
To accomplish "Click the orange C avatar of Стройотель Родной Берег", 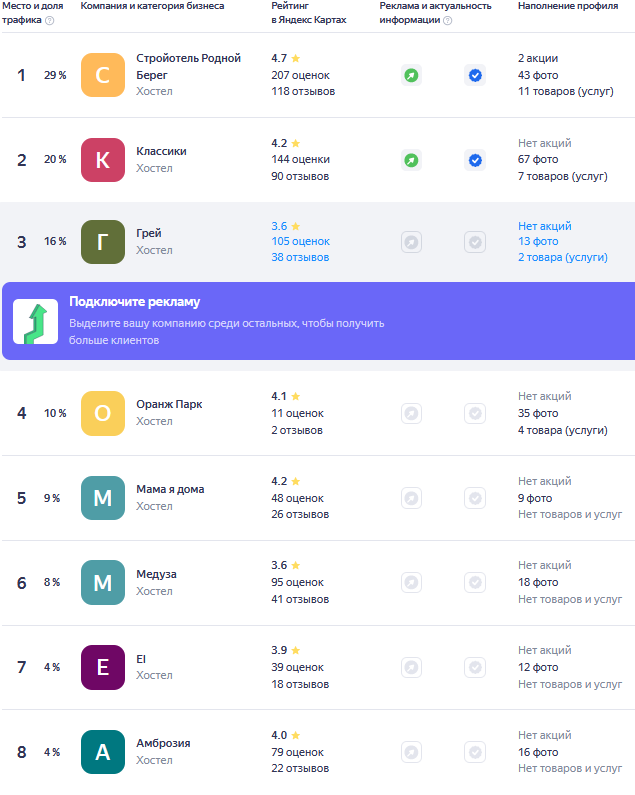I will point(103,75).
